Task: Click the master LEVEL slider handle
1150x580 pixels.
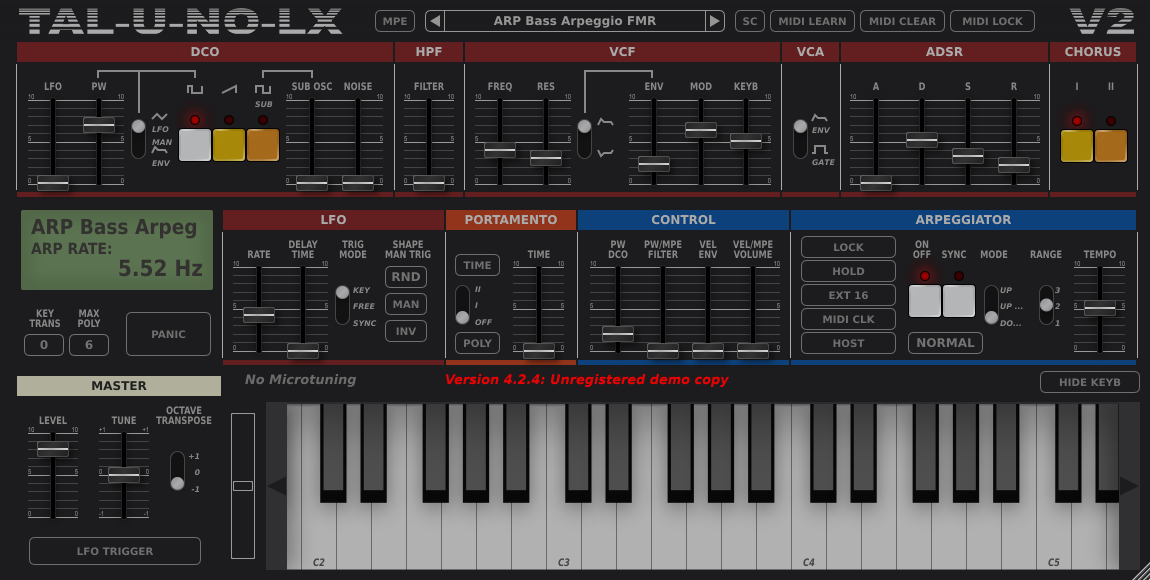Action: tap(53, 449)
